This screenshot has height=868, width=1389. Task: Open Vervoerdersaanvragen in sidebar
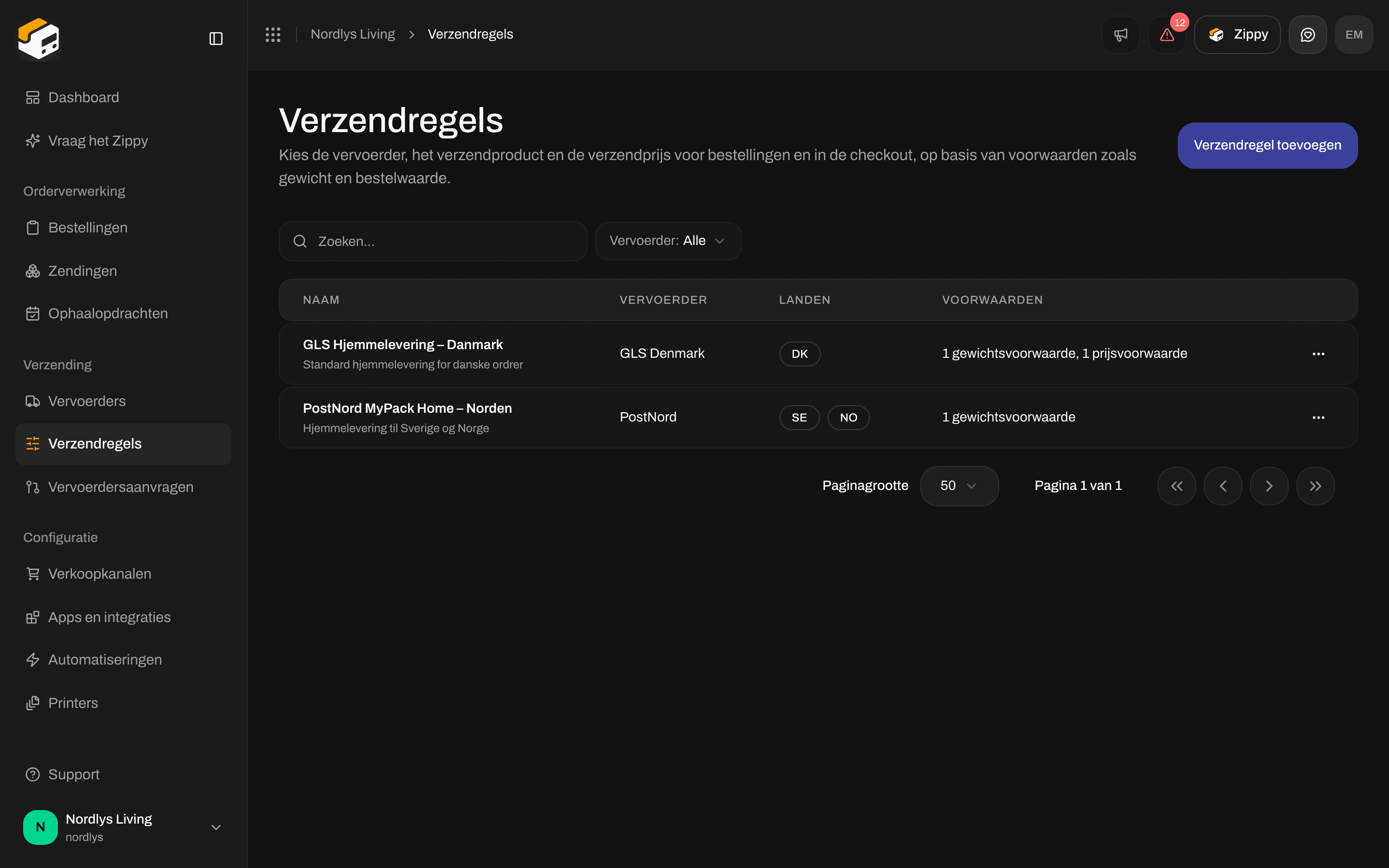123,487
